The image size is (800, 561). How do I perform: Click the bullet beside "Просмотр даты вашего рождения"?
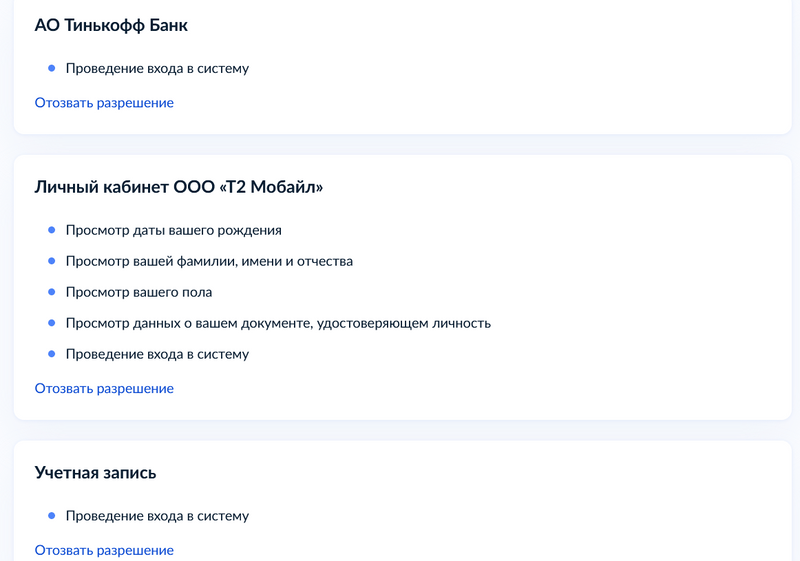(51, 230)
